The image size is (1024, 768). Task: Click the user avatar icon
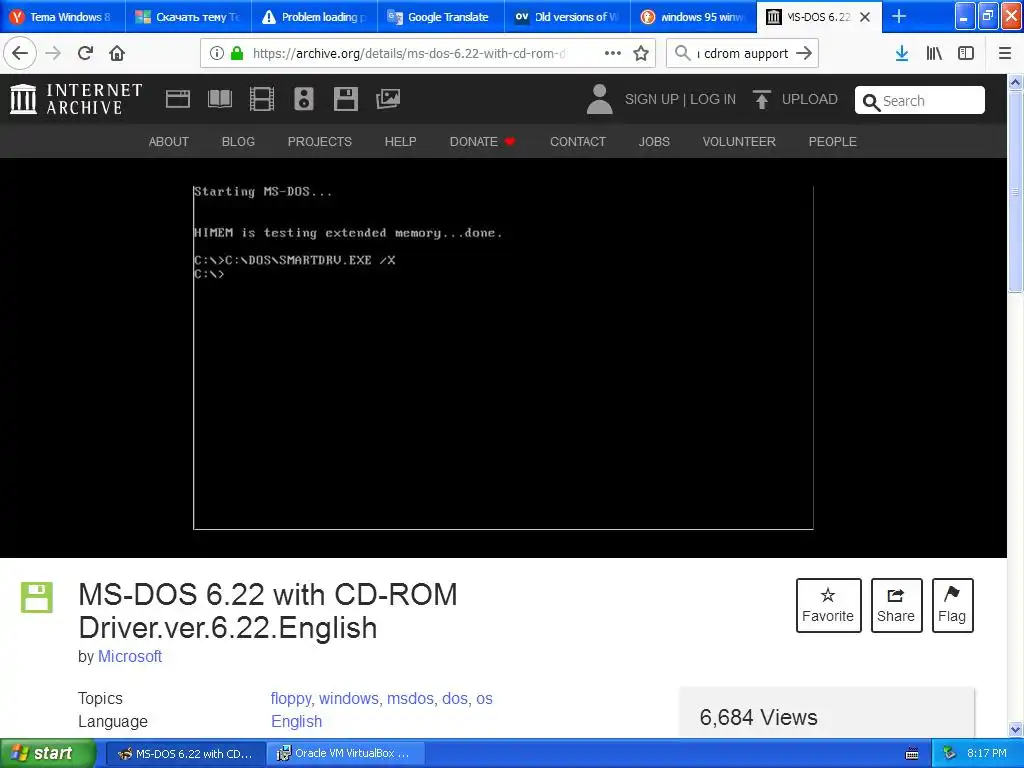(x=600, y=99)
